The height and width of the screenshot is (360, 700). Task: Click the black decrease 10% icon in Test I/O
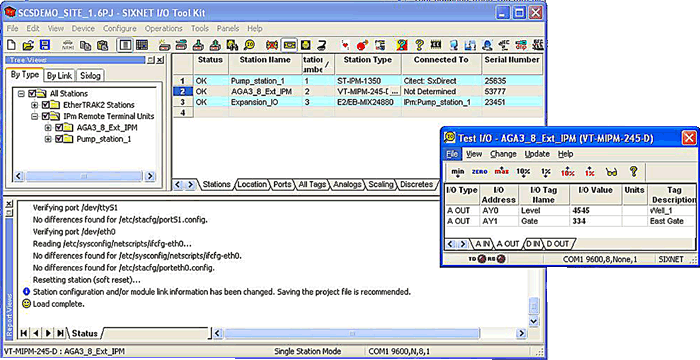[523, 172]
